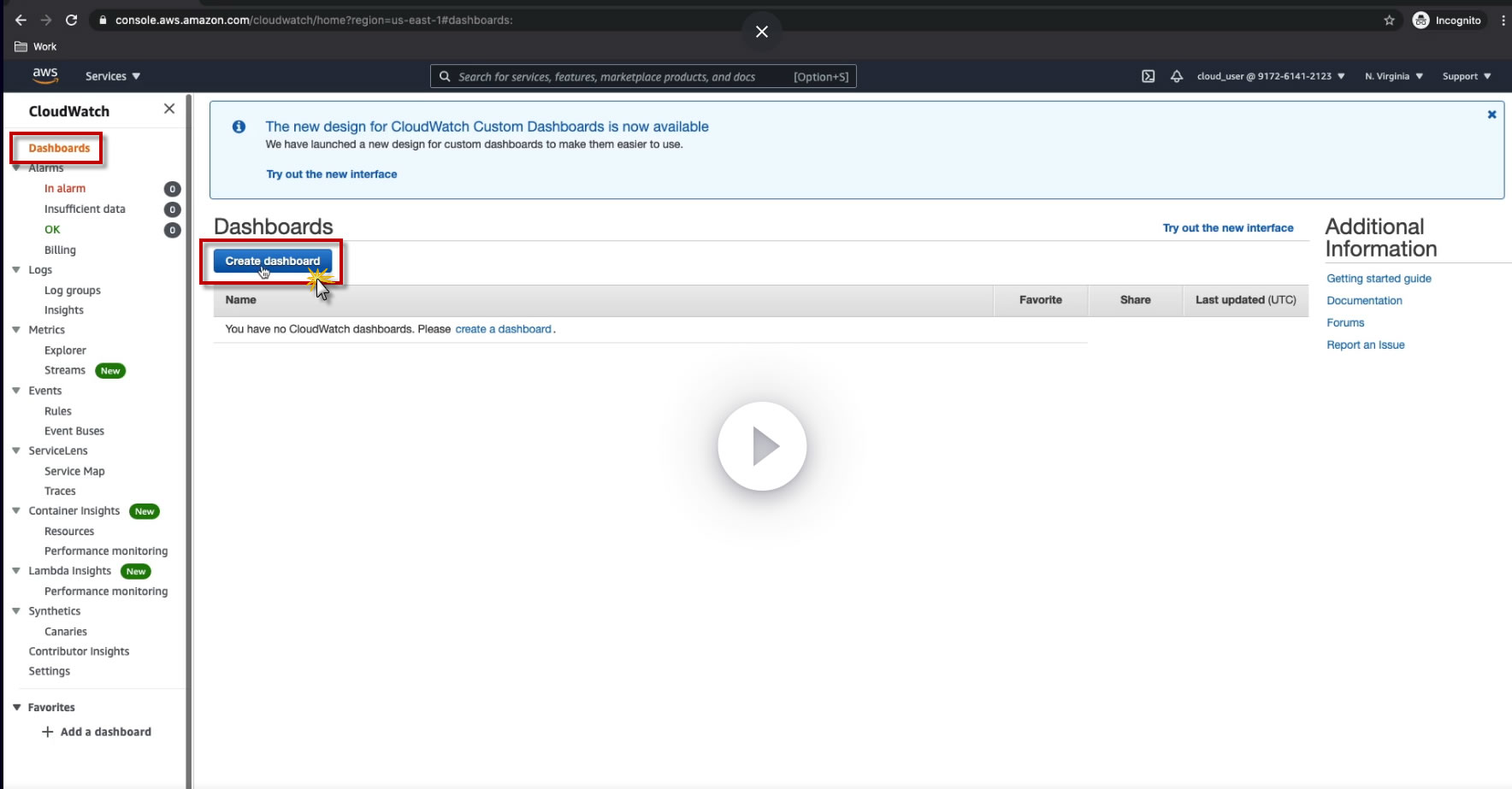Open the Documentation link

pyautogui.click(x=1364, y=301)
